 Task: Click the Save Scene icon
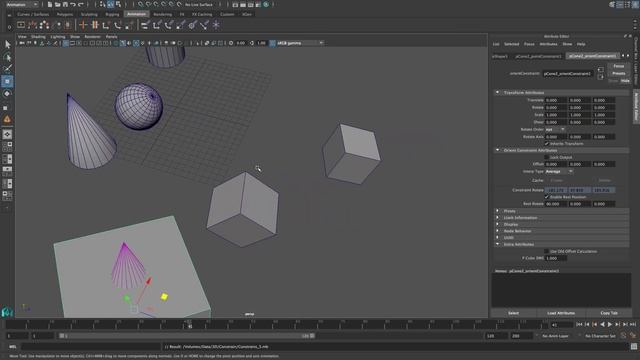(x=65, y=4)
